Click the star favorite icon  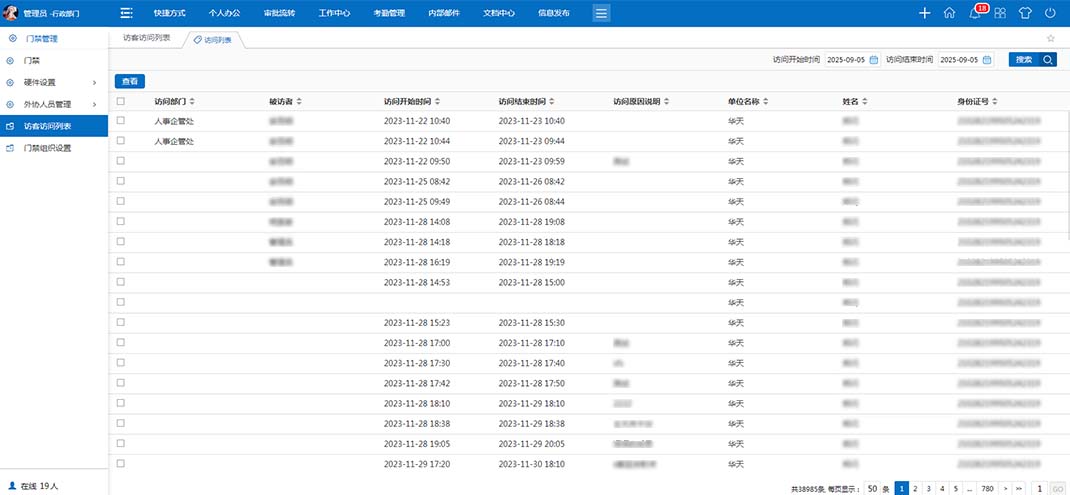1050,38
